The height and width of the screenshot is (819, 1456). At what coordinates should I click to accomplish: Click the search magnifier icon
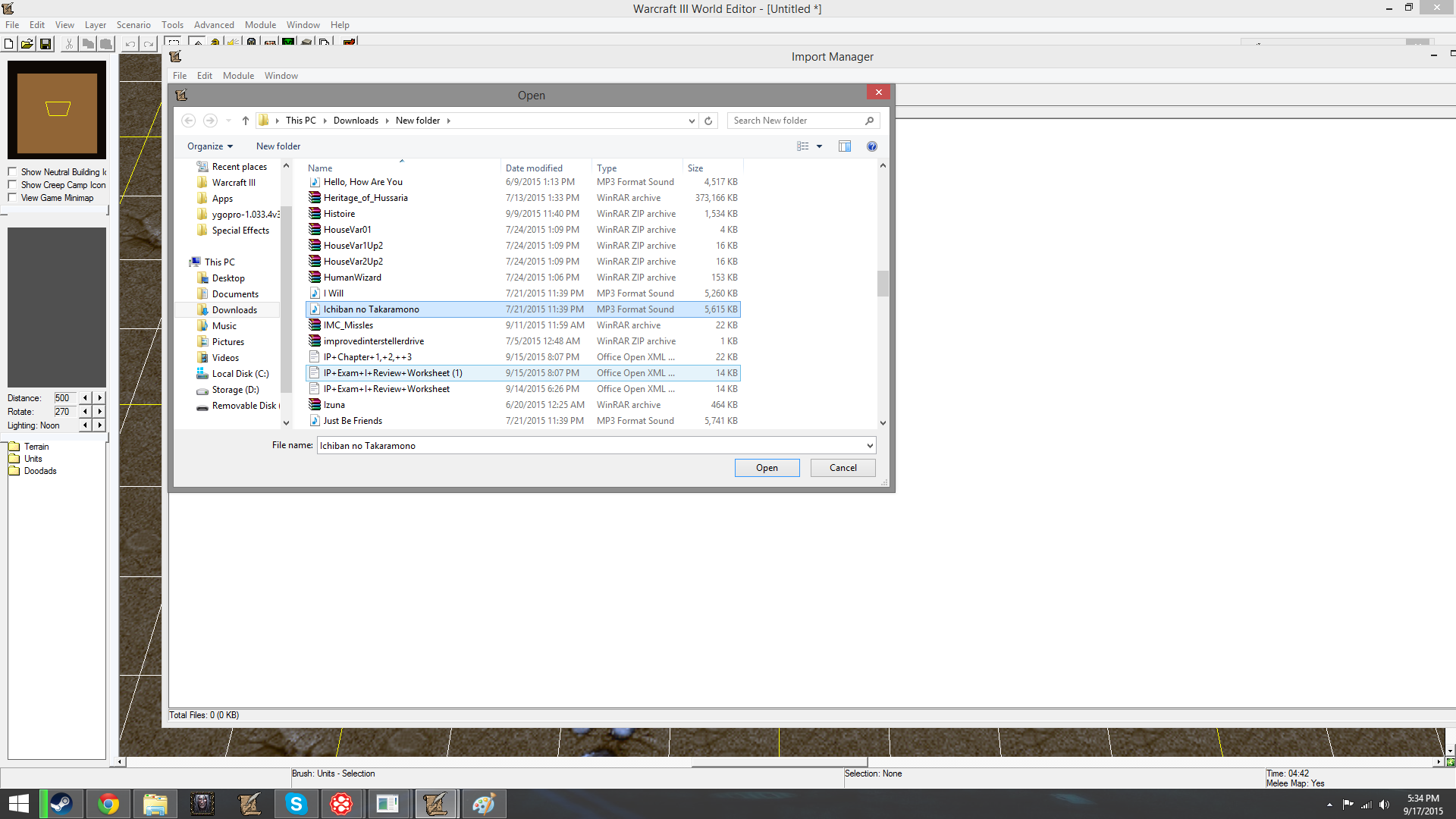pos(869,121)
